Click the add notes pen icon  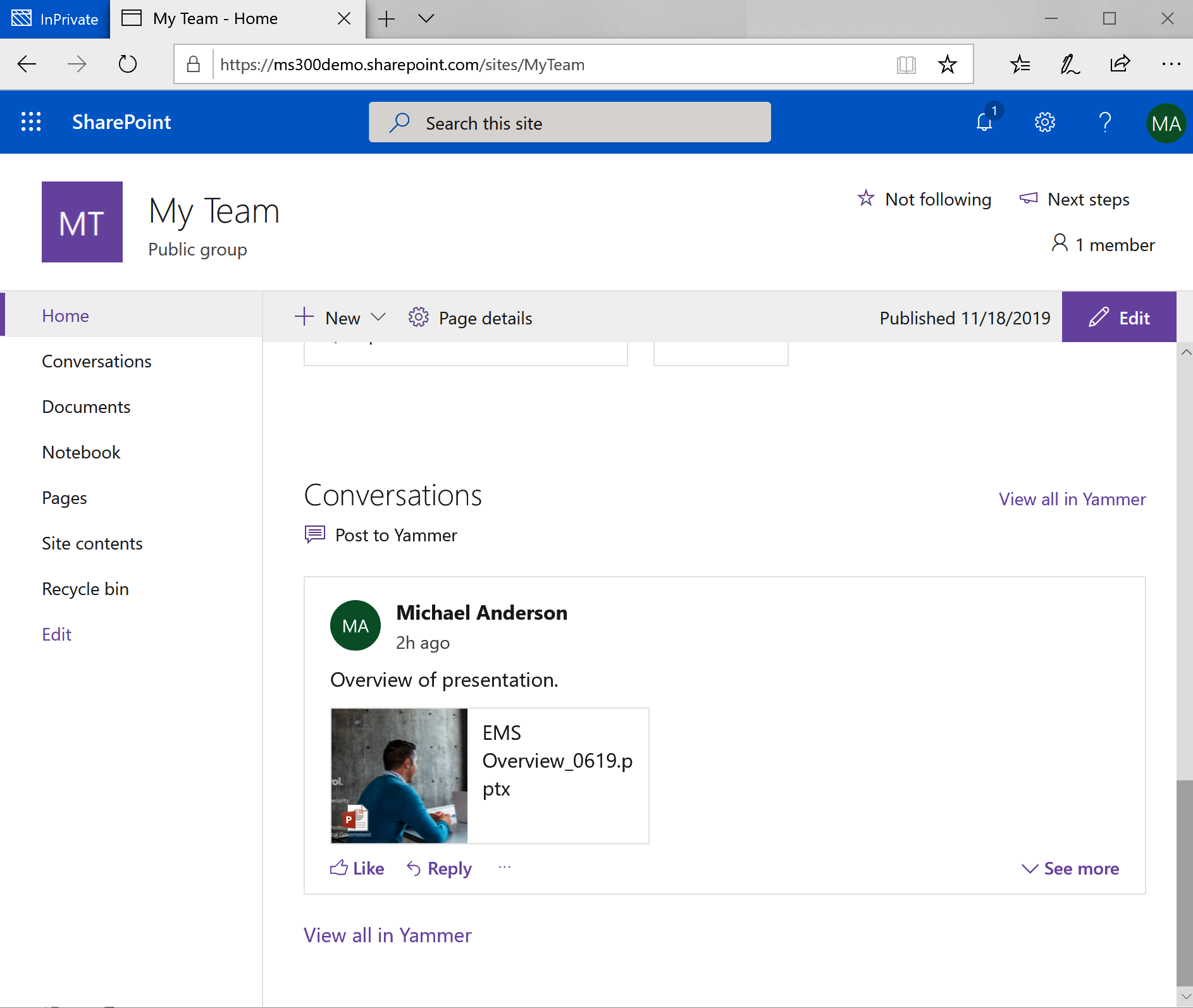point(1070,64)
